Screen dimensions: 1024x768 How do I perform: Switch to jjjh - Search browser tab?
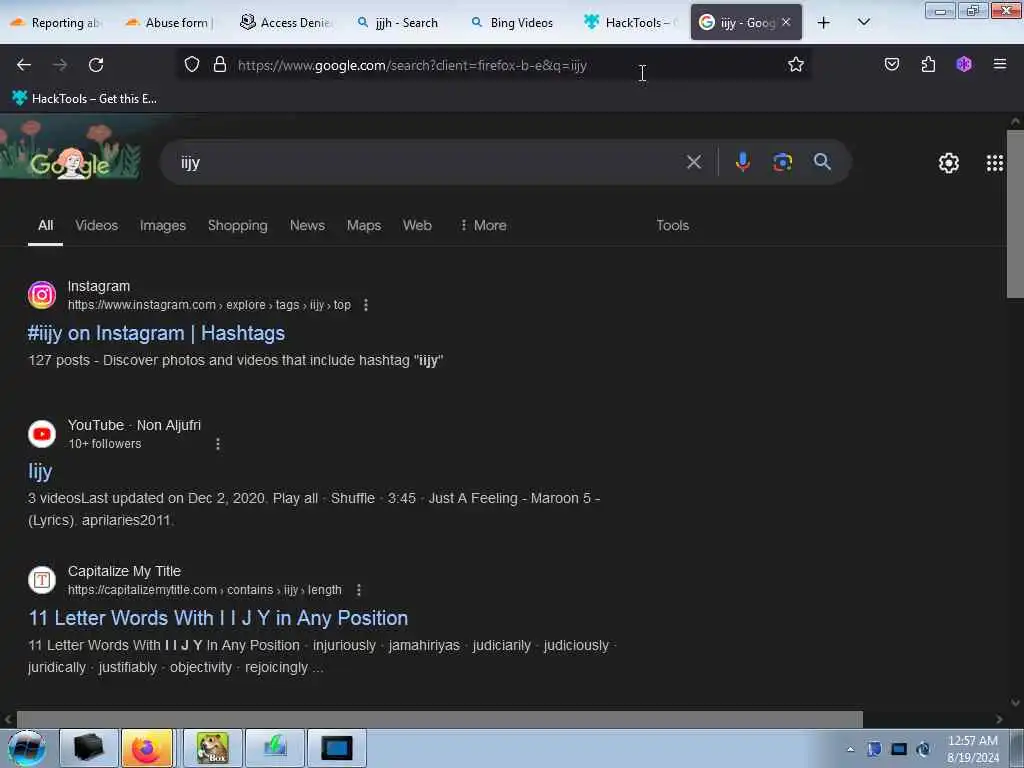[x=400, y=23]
